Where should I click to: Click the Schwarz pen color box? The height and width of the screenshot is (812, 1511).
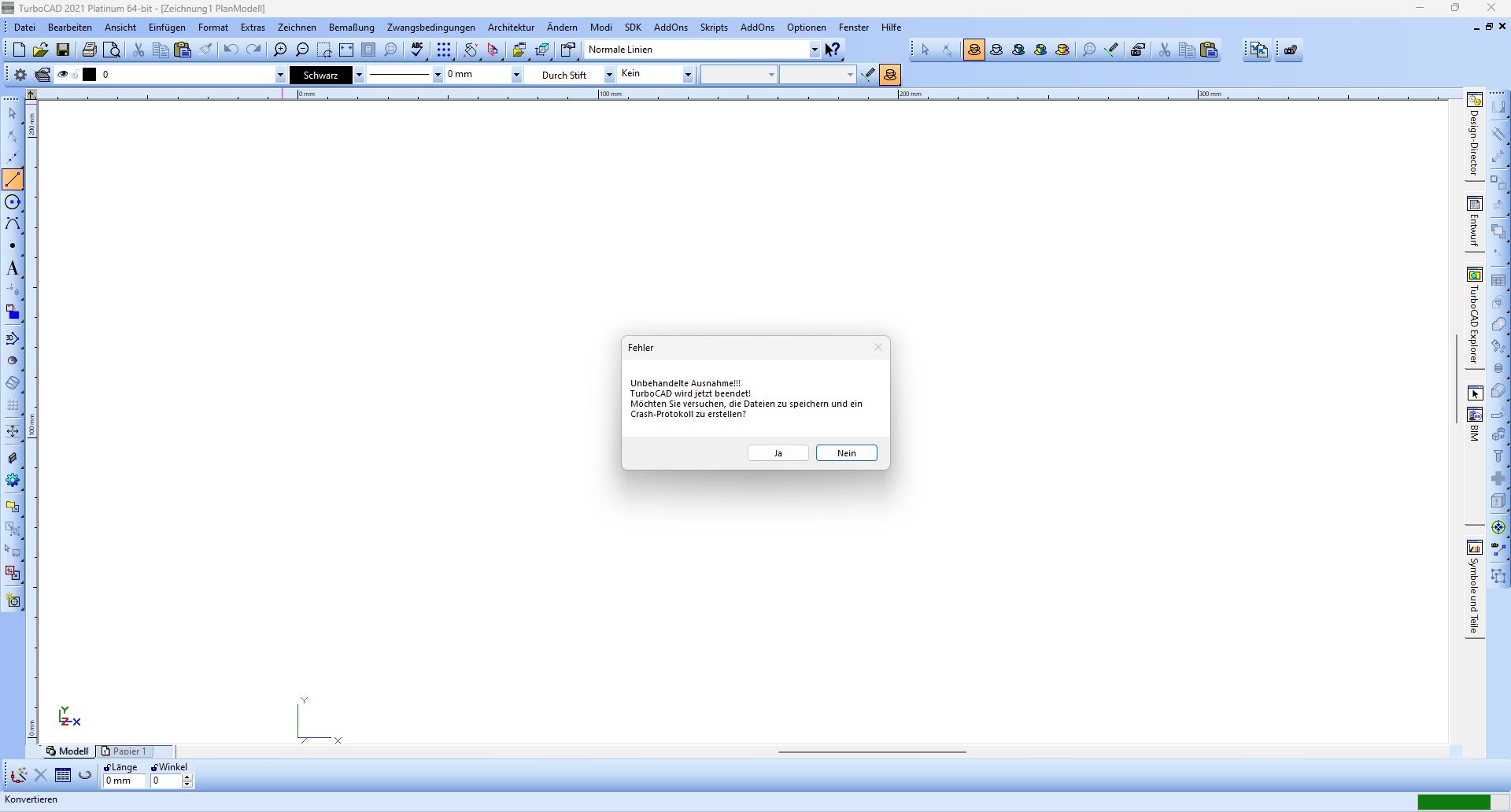321,75
